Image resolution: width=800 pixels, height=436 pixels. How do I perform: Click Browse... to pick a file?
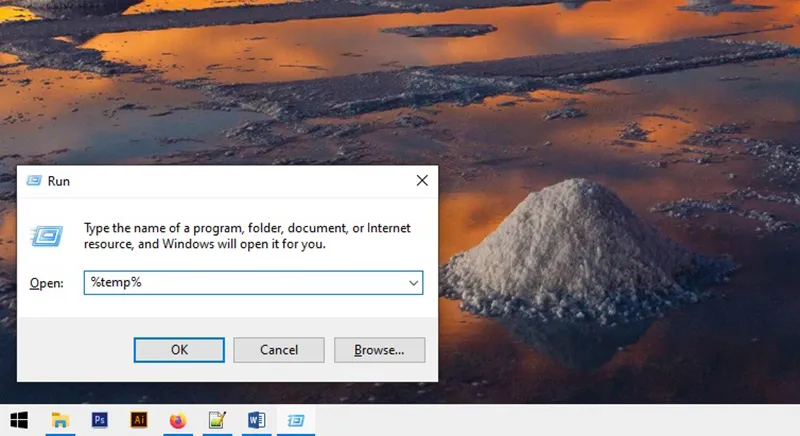[x=379, y=350]
